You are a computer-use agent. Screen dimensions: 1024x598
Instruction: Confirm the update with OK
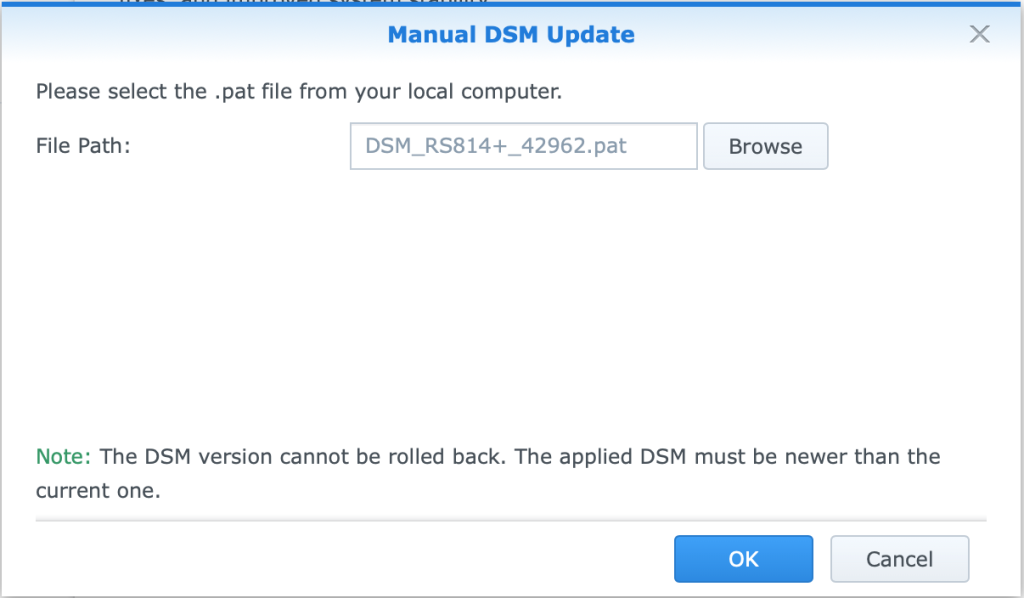click(x=743, y=559)
